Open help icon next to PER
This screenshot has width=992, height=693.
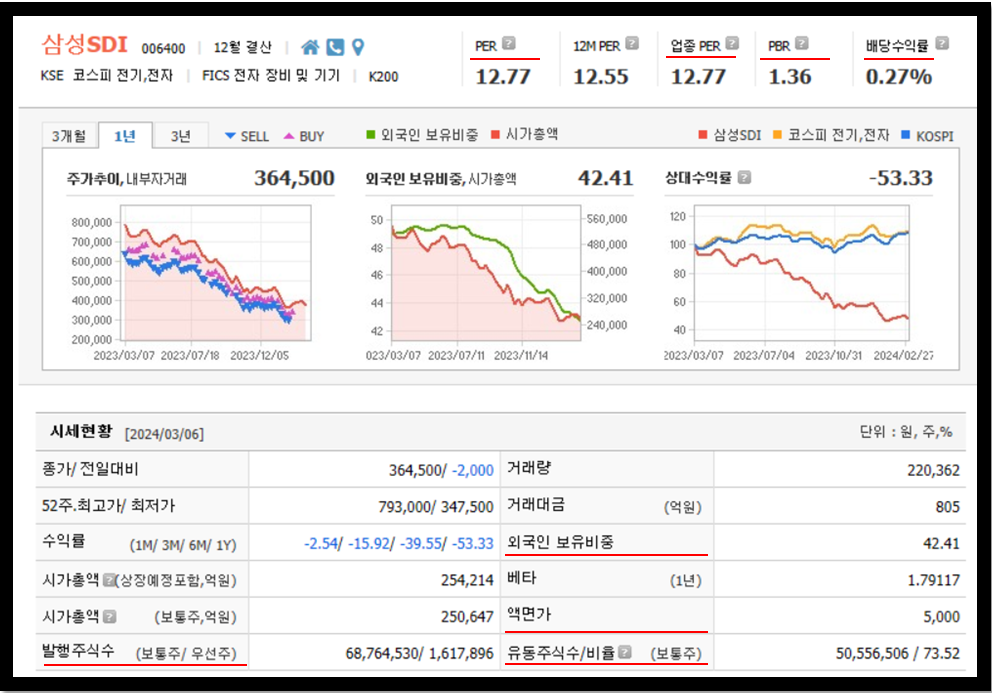[509, 43]
